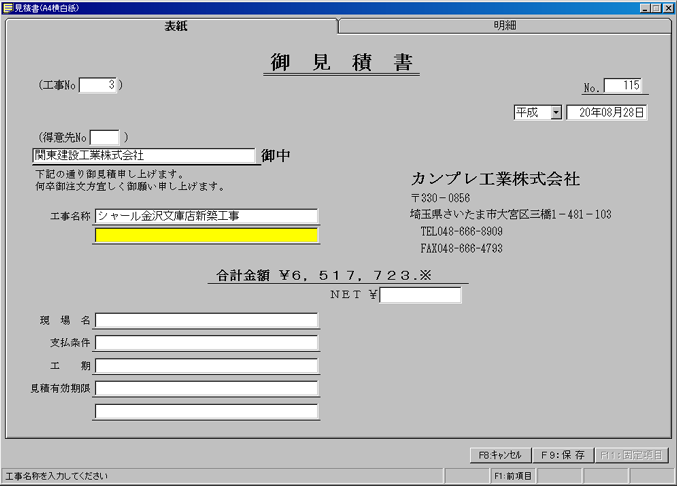Select the 表紙 tab
The image size is (677, 486).
coord(175,26)
